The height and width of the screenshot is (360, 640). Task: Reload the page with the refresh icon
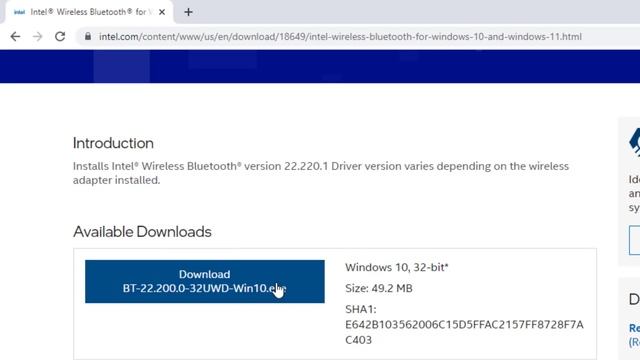60,37
